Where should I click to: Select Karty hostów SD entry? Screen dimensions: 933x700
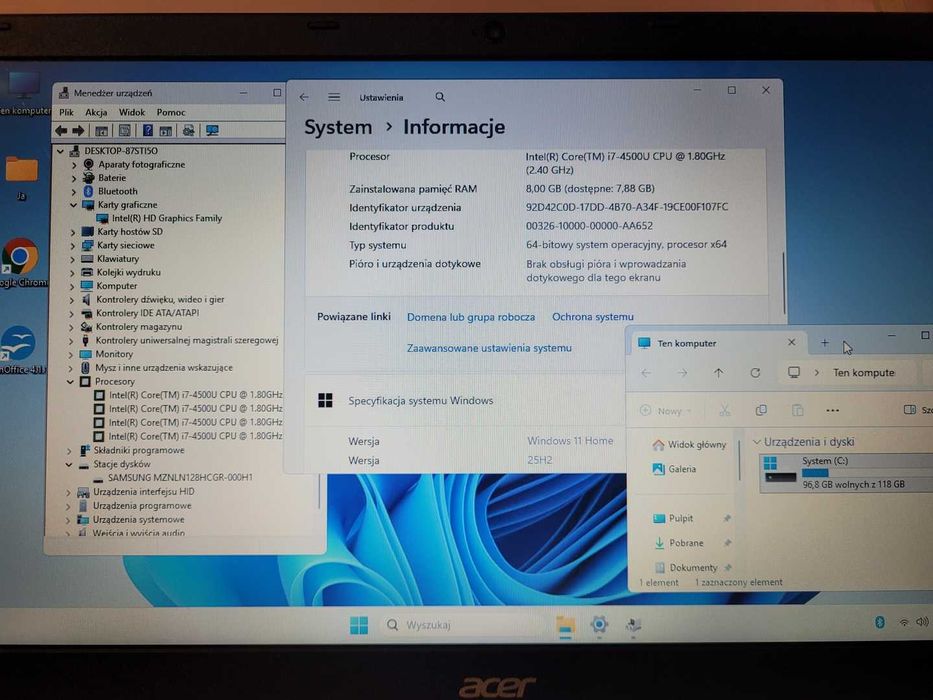pyautogui.click(x=130, y=232)
